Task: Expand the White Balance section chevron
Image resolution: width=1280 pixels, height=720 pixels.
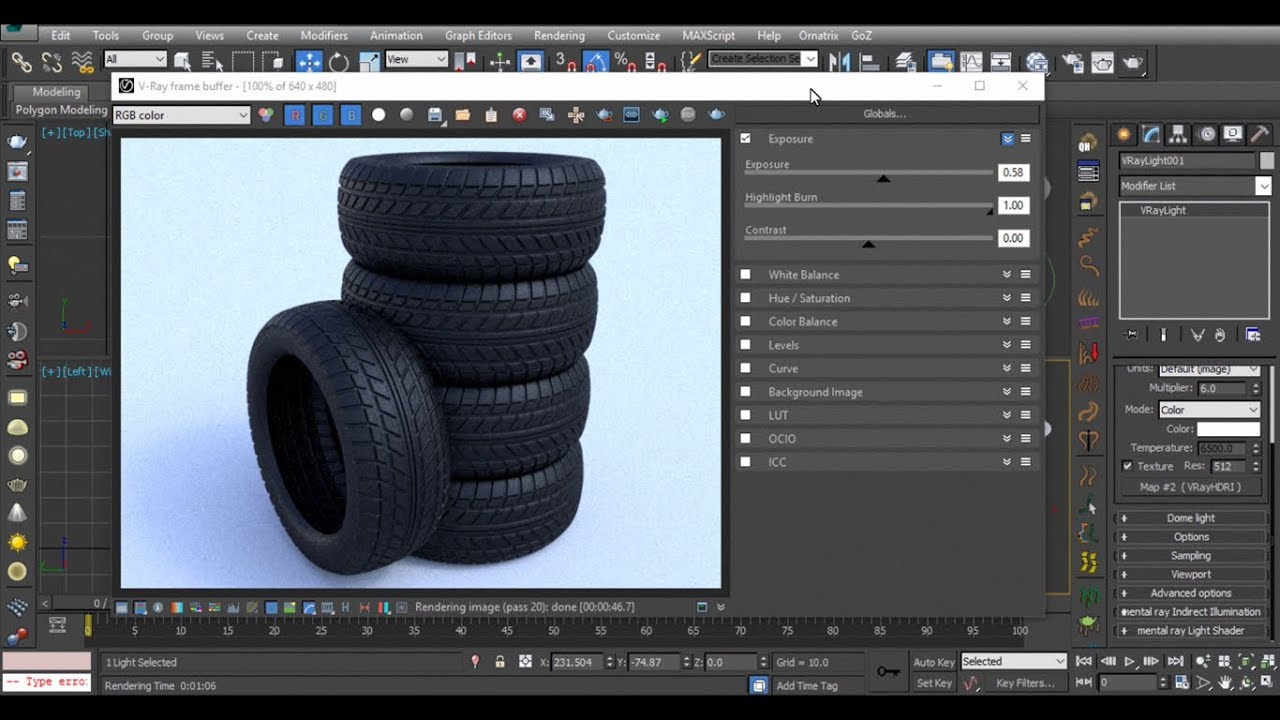Action: pos(1007,274)
